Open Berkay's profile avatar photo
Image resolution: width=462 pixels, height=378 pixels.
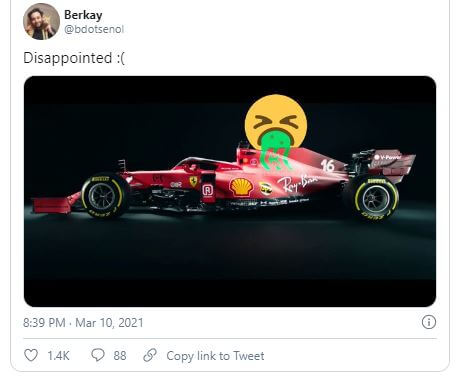coord(41,22)
